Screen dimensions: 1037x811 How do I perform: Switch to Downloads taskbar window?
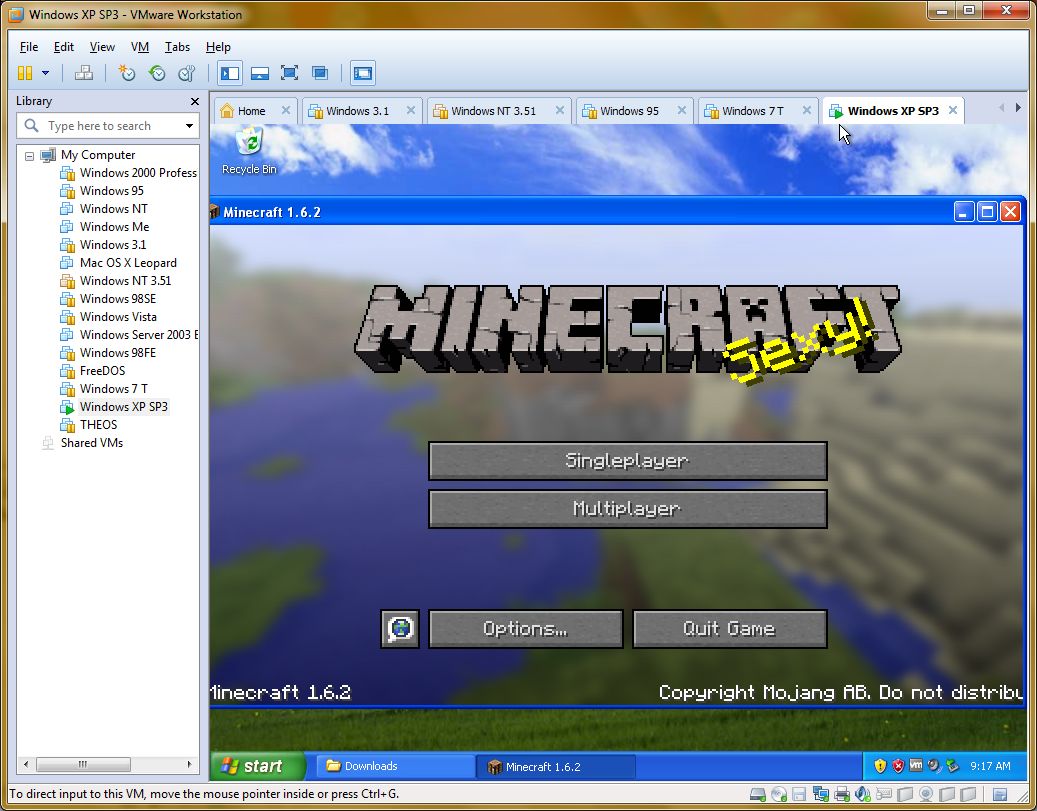pos(395,766)
